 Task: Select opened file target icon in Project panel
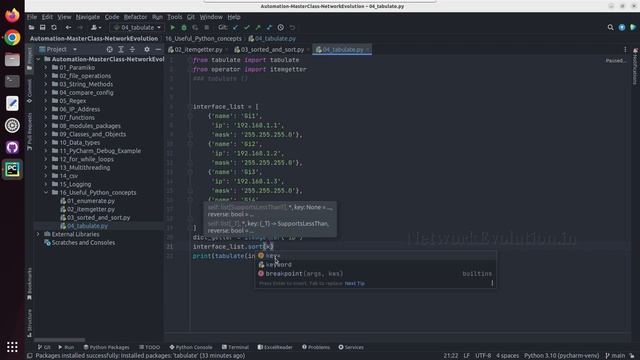point(109,49)
